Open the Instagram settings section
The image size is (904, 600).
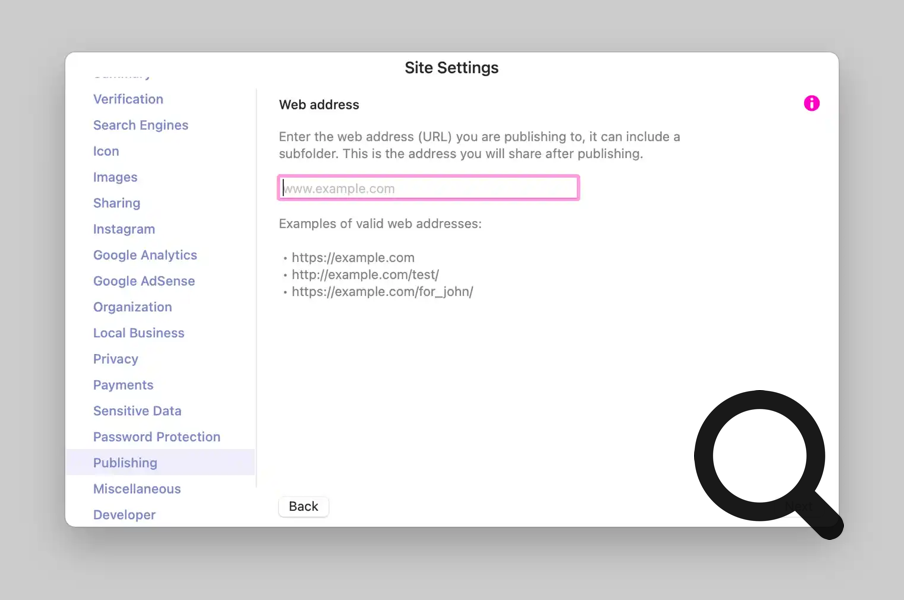coord(124,229)
